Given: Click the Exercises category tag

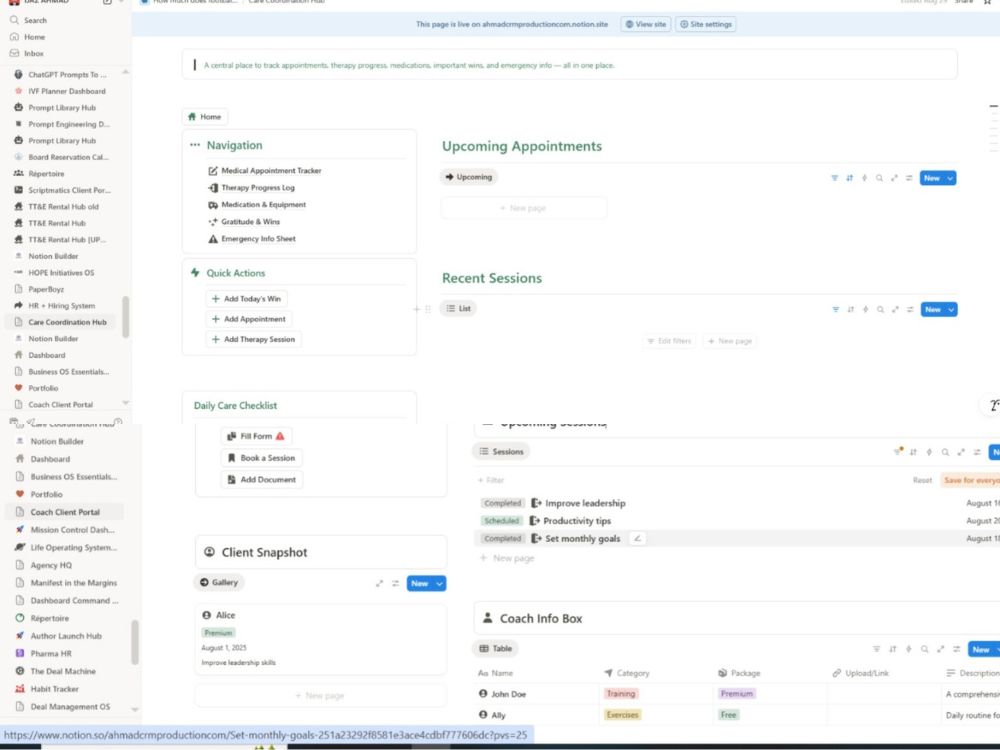Looking at the screenshot, I should (622, 715).
